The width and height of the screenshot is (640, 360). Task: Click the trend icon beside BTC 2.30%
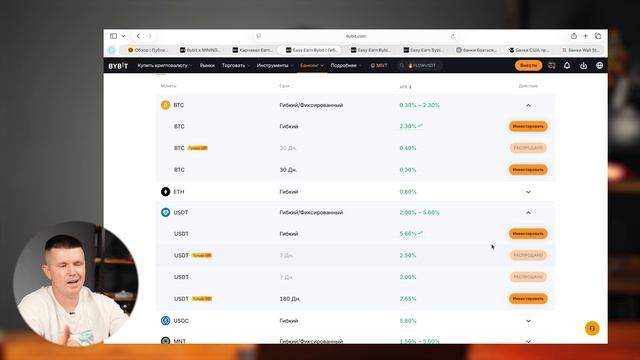coord(420,126)
